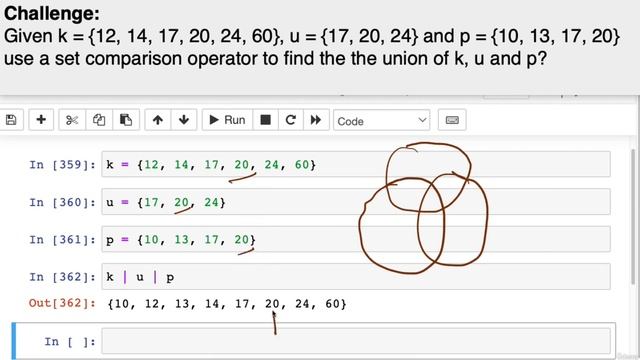Click the empty input cell at the bottom
This screenshot has height=360, width=640.
[356, 341]
